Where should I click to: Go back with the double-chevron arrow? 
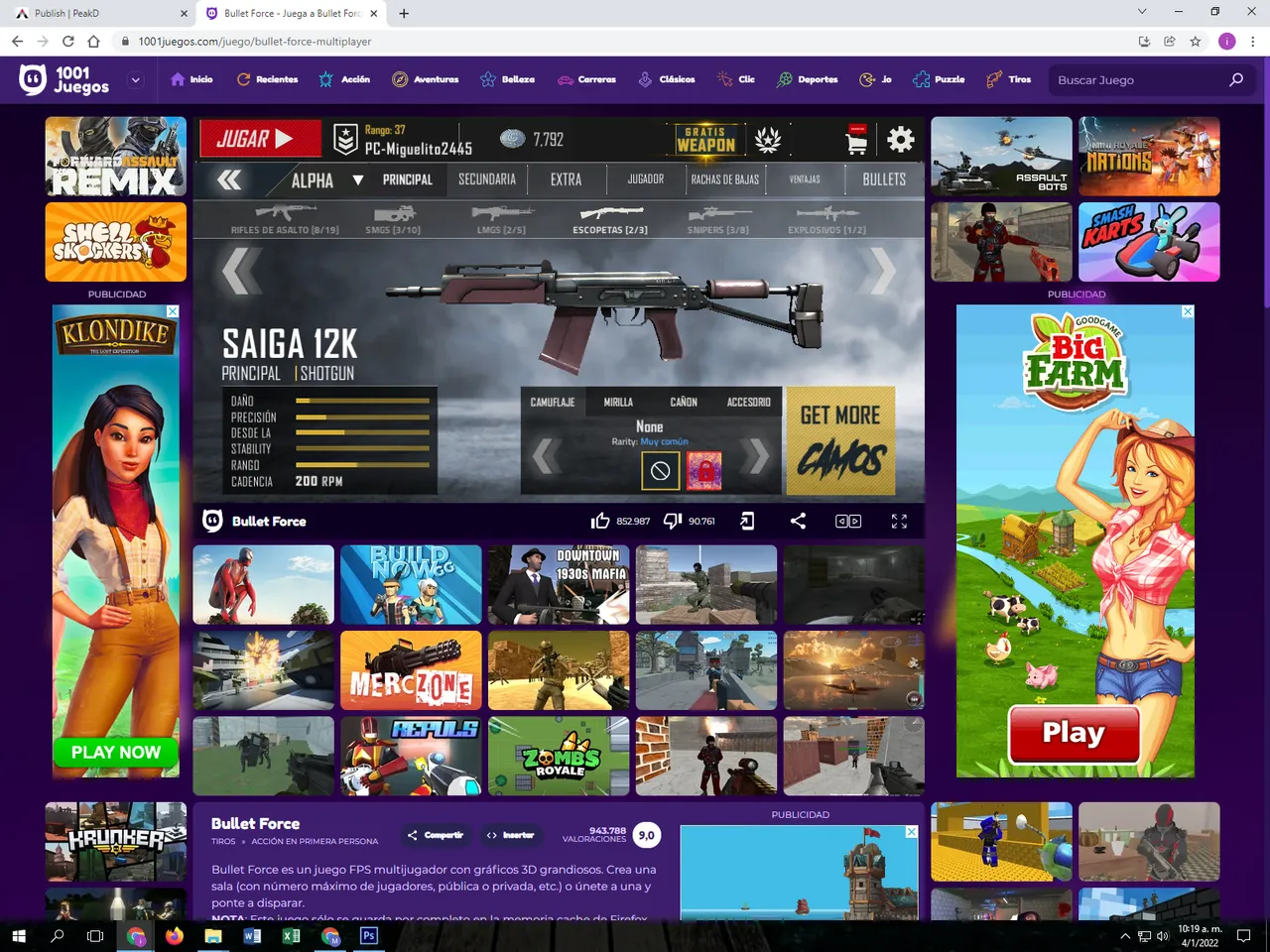coord(229,179)
